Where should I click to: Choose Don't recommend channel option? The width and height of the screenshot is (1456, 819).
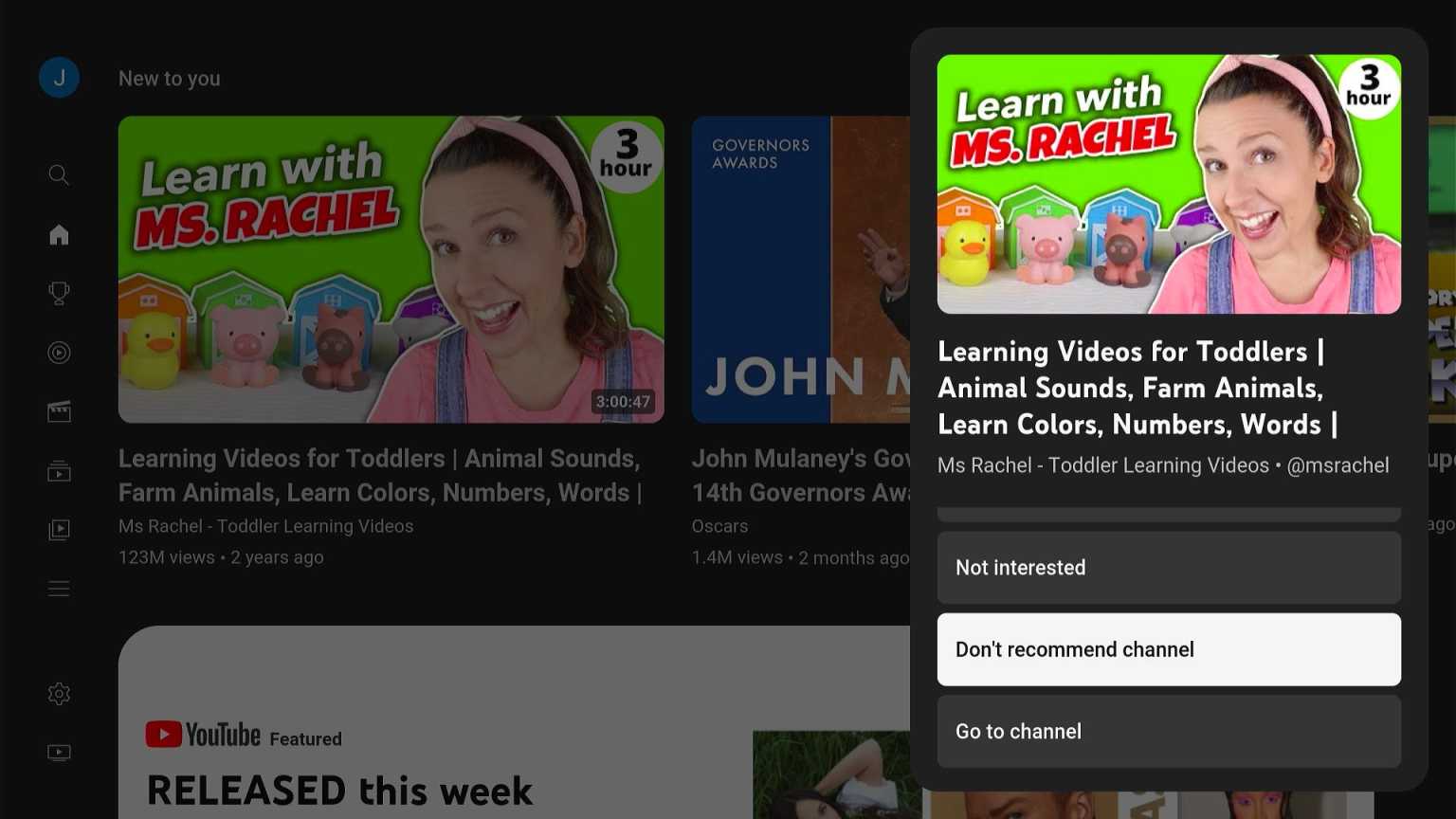1168,648
